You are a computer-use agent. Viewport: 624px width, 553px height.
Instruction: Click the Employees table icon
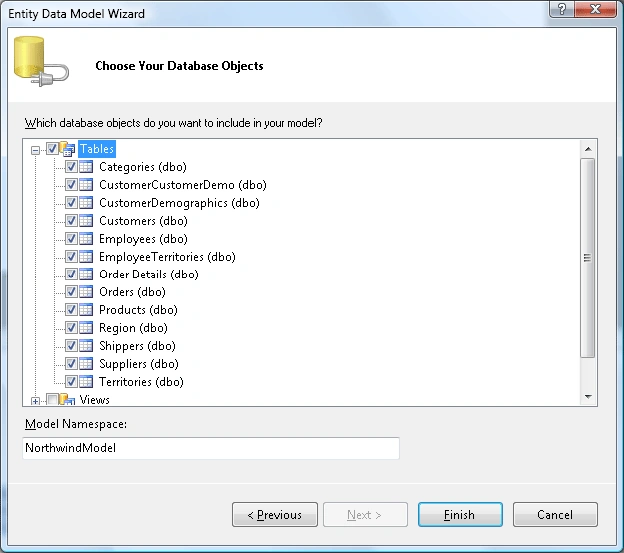[86, 238]
